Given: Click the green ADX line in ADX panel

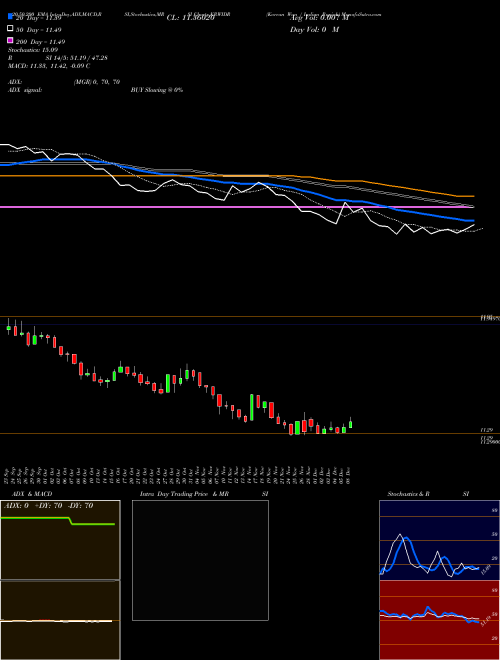Looking at the screenshot, I should click(x=58, y=519).
